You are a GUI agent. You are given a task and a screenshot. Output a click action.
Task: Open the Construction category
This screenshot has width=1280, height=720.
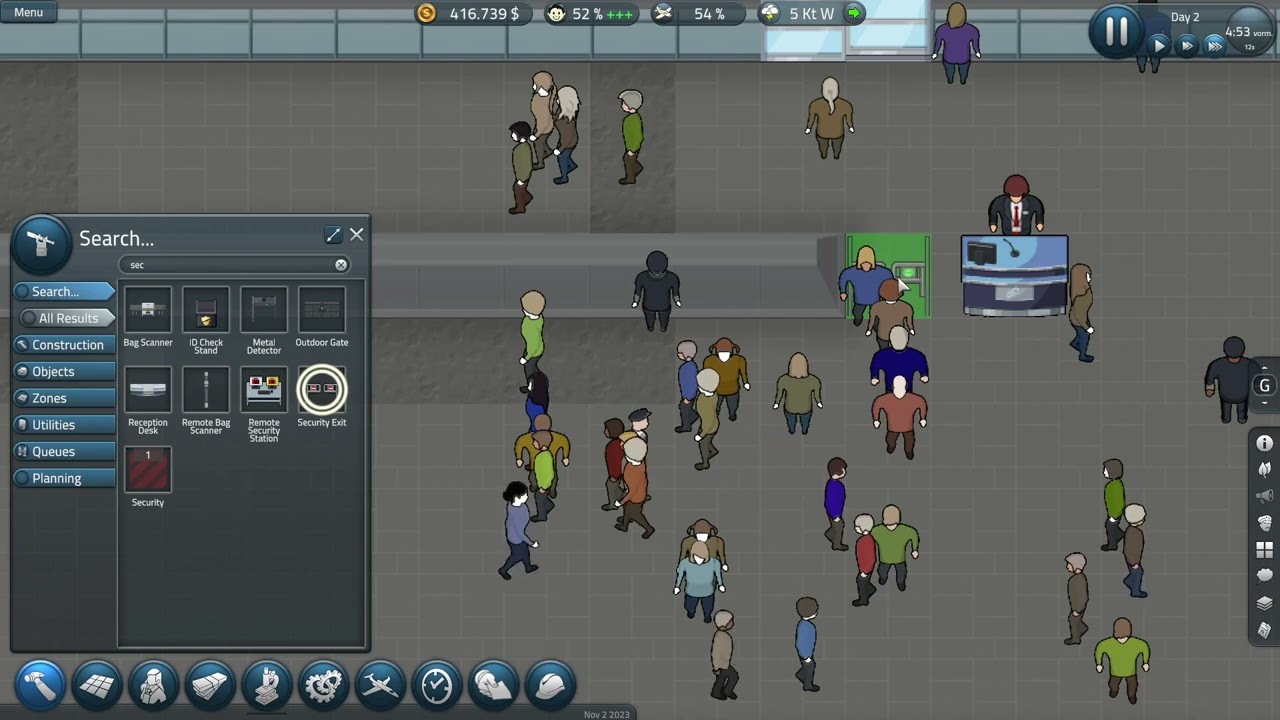click(65, 345)
